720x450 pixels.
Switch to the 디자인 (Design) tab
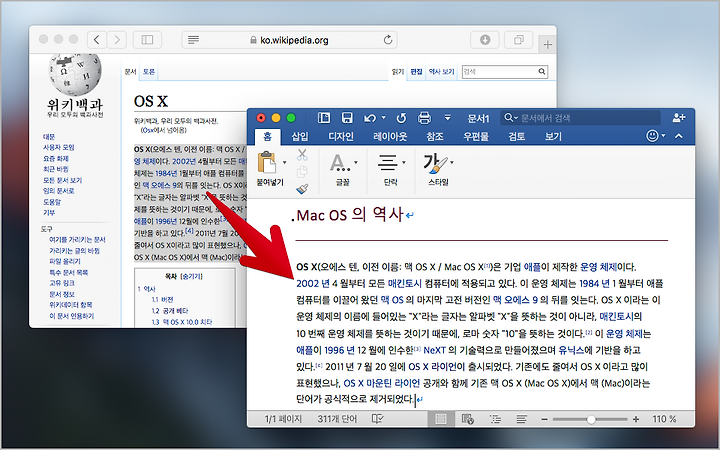point(341,136)
